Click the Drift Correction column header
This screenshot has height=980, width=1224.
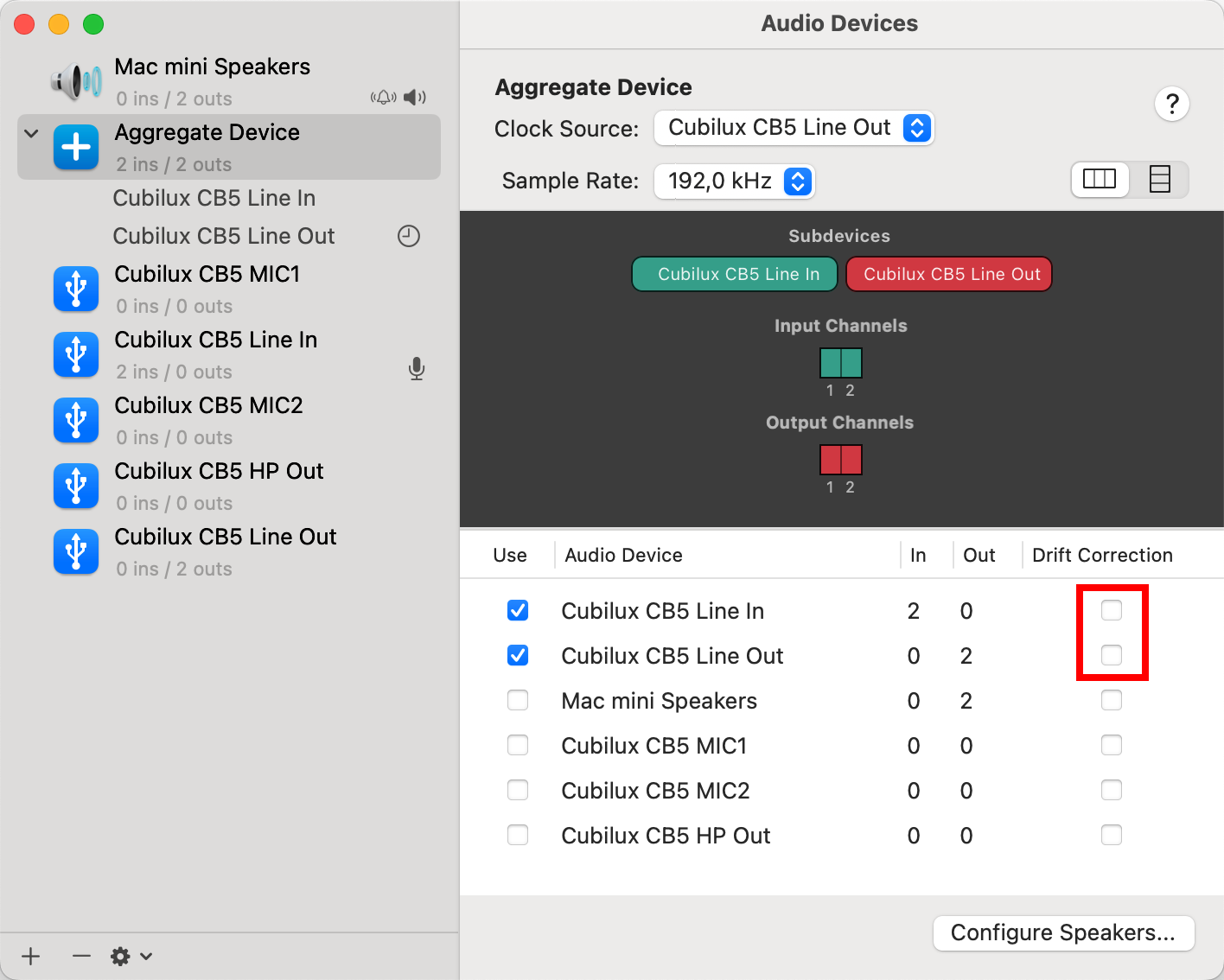click(1102, 555)
